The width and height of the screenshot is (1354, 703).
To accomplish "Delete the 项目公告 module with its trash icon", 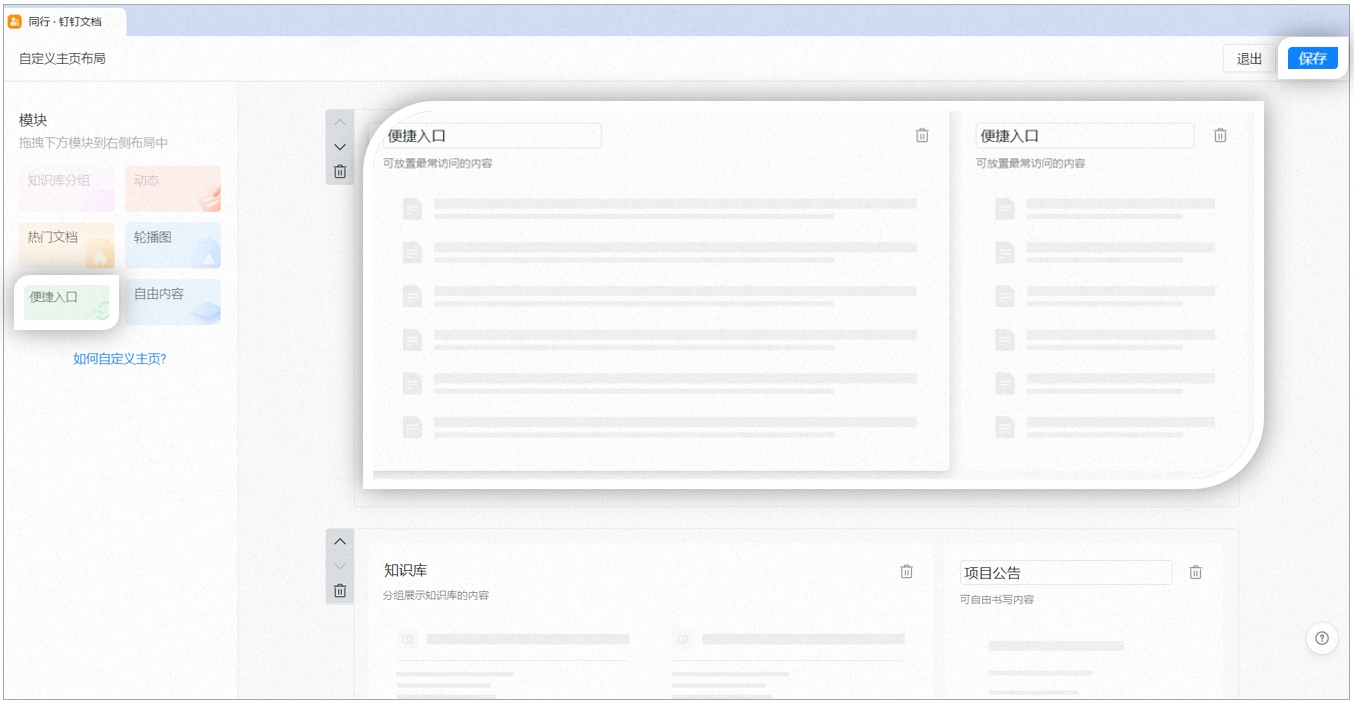I will coord(1195,572).
